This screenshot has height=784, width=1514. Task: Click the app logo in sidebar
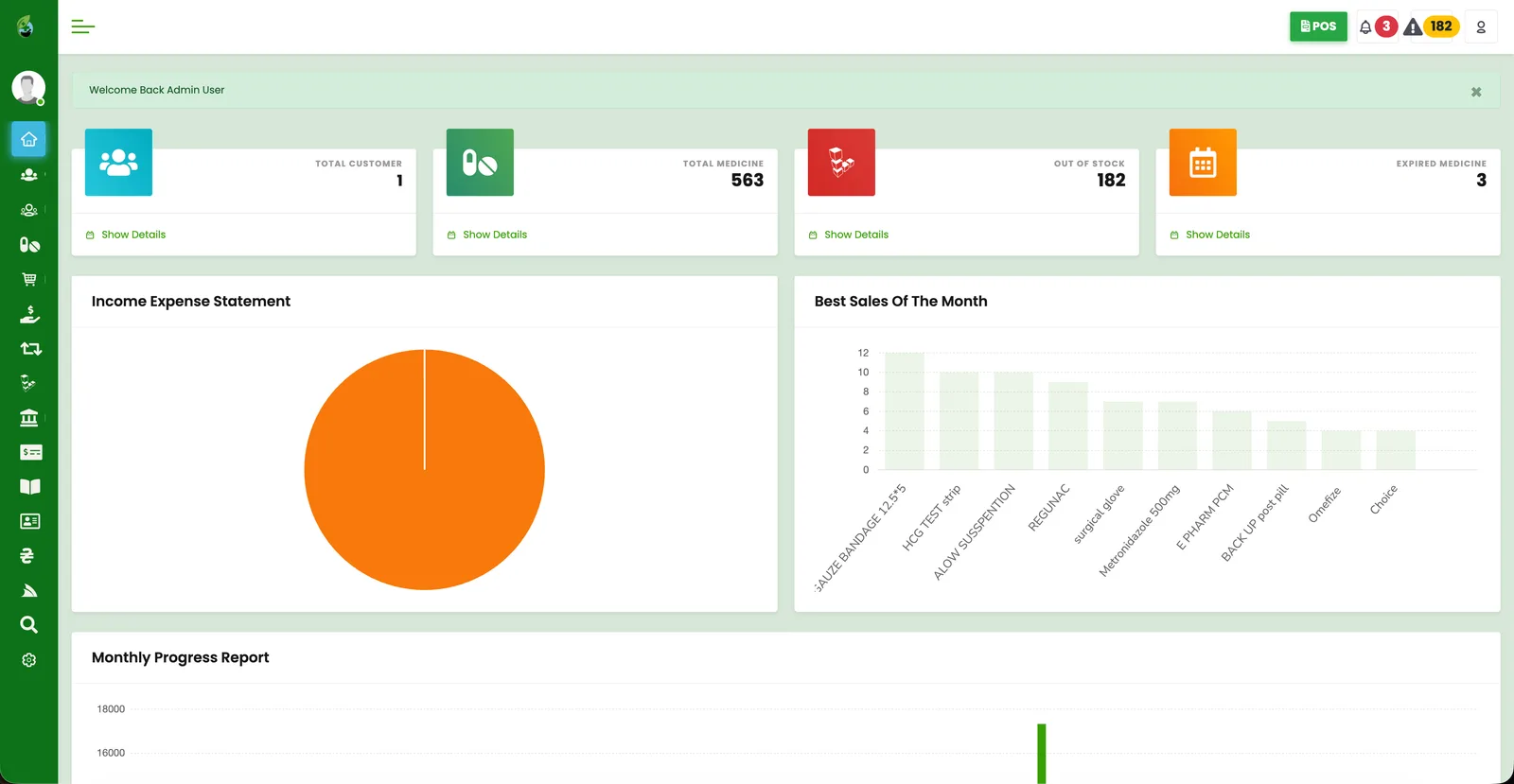pos(26,26)
